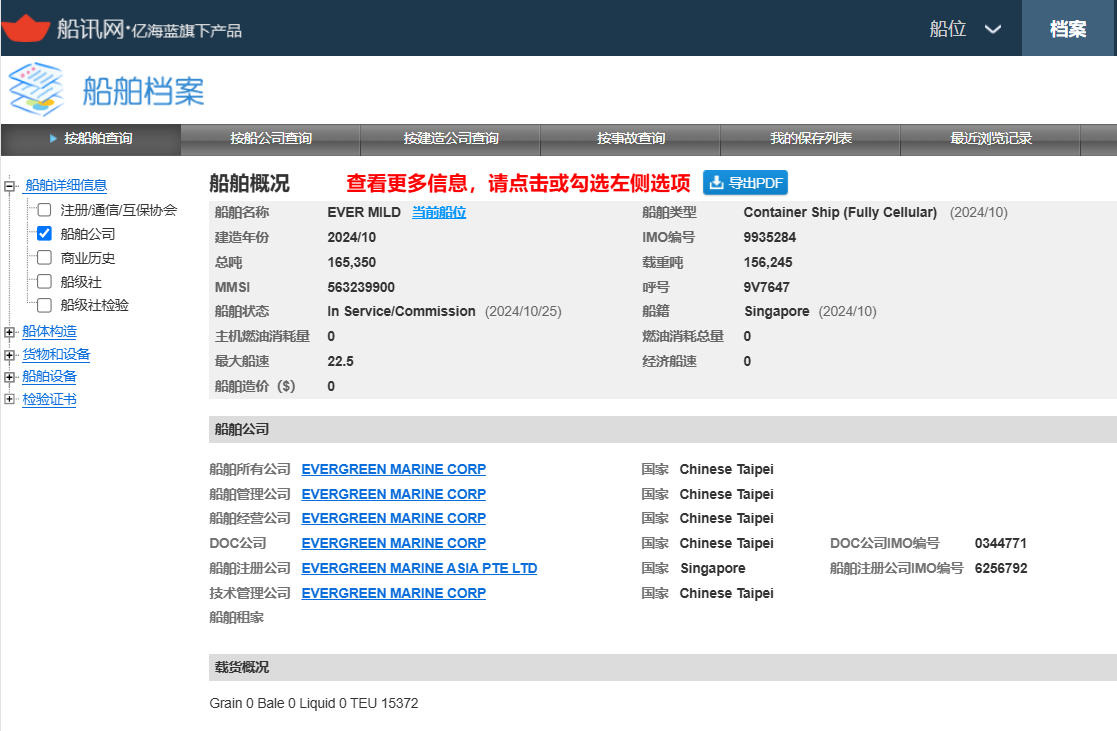Click the red ship logo icon
The height and width of the screenshot is (731, 1117).
(x=26, y=28)
